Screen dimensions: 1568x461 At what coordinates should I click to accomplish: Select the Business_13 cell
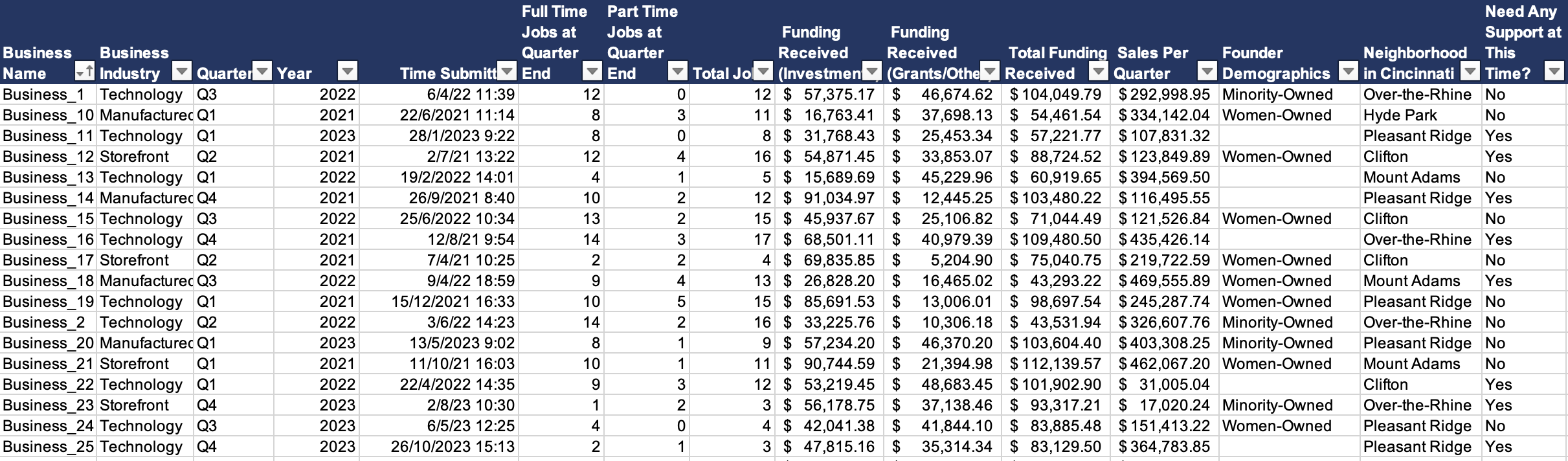point(49,177)
